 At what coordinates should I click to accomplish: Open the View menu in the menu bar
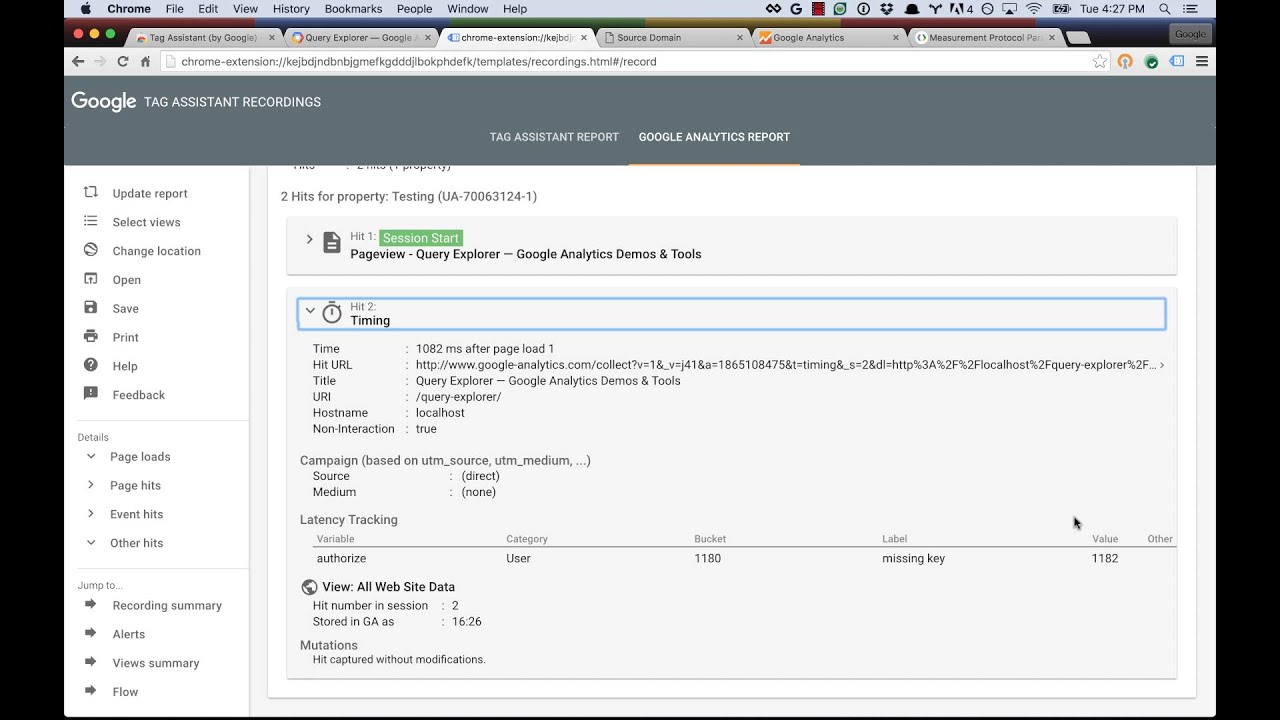tap(245, 9)
